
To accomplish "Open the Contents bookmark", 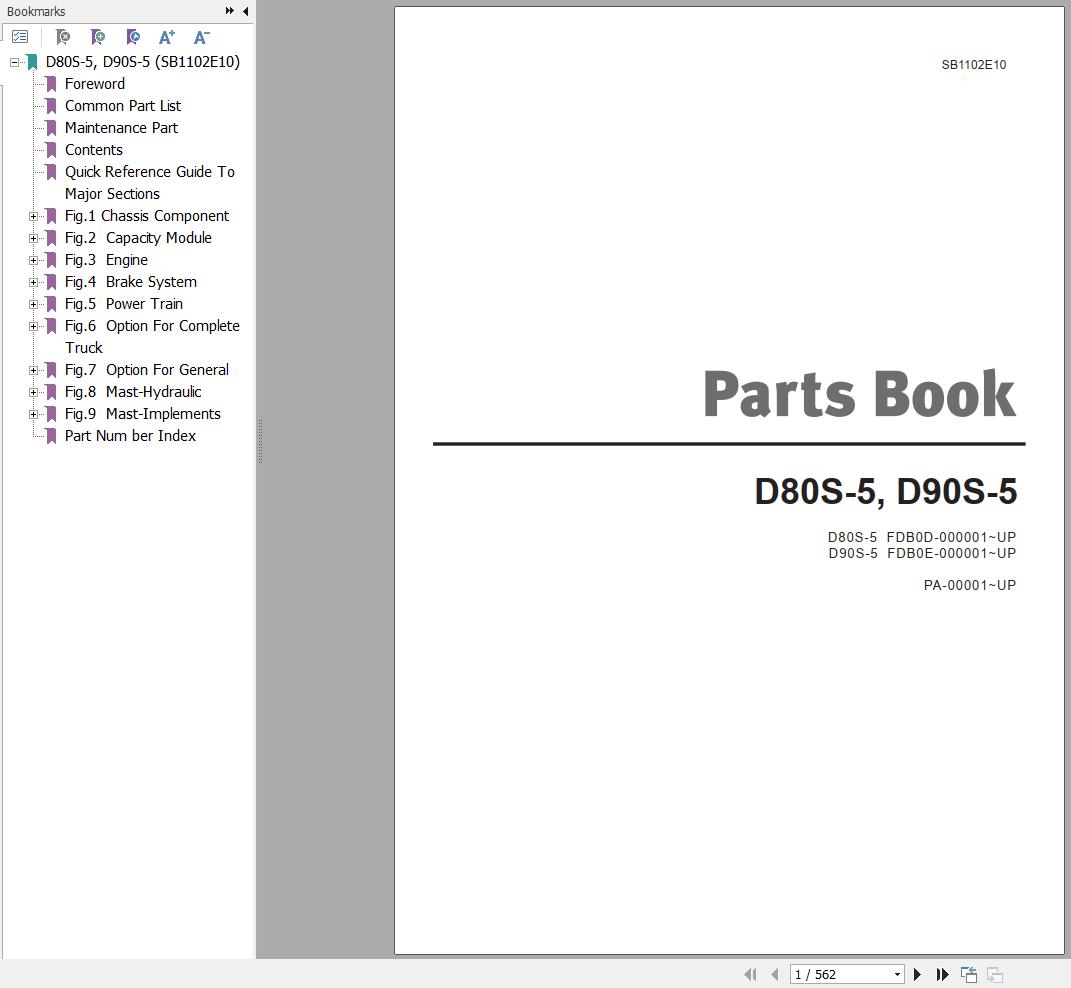I will (94, 150).
